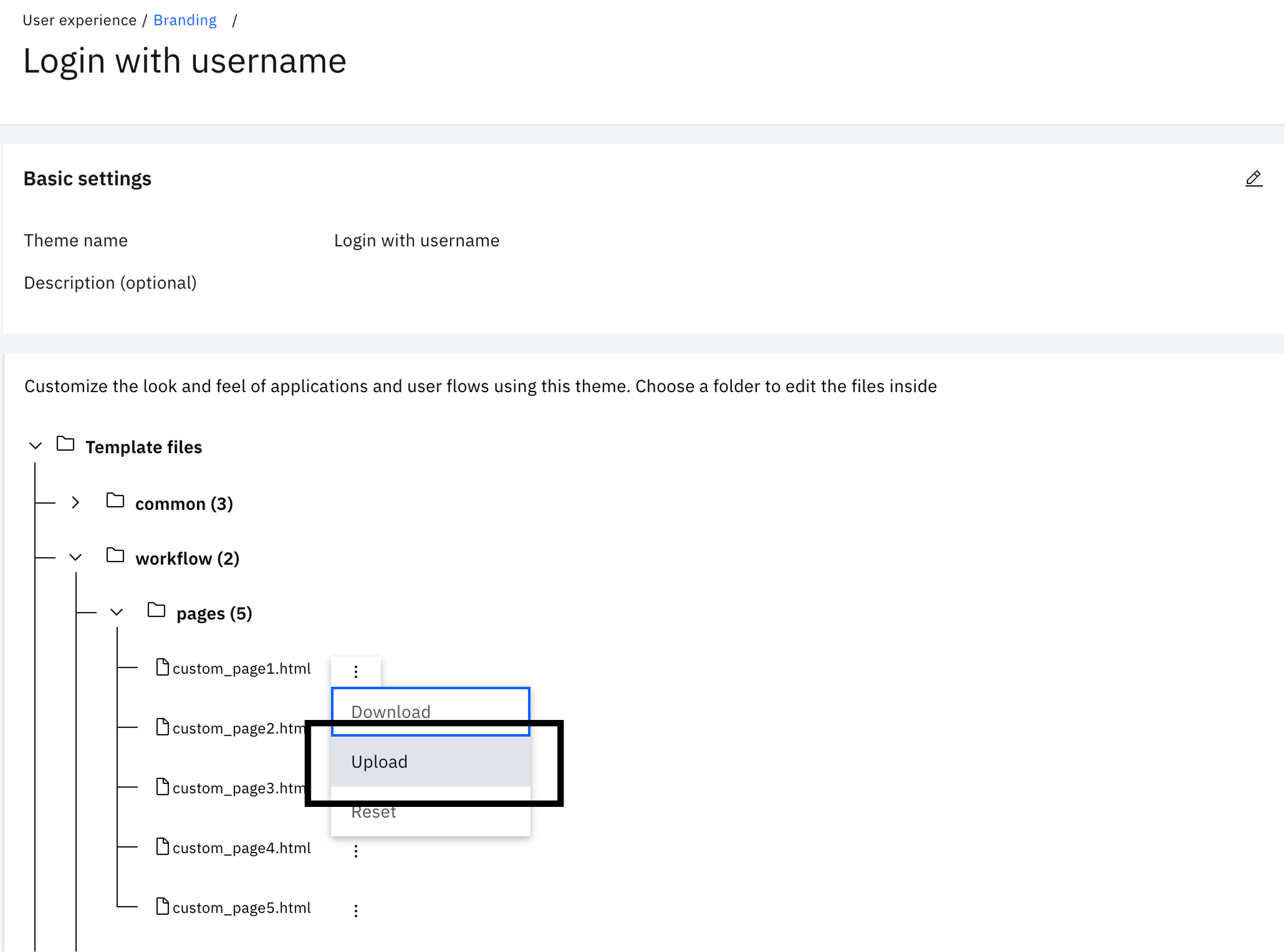Collapse the workflow (2) folder chevron
The height and width of the screenshot is (952, 1286).
click(76, 557)
